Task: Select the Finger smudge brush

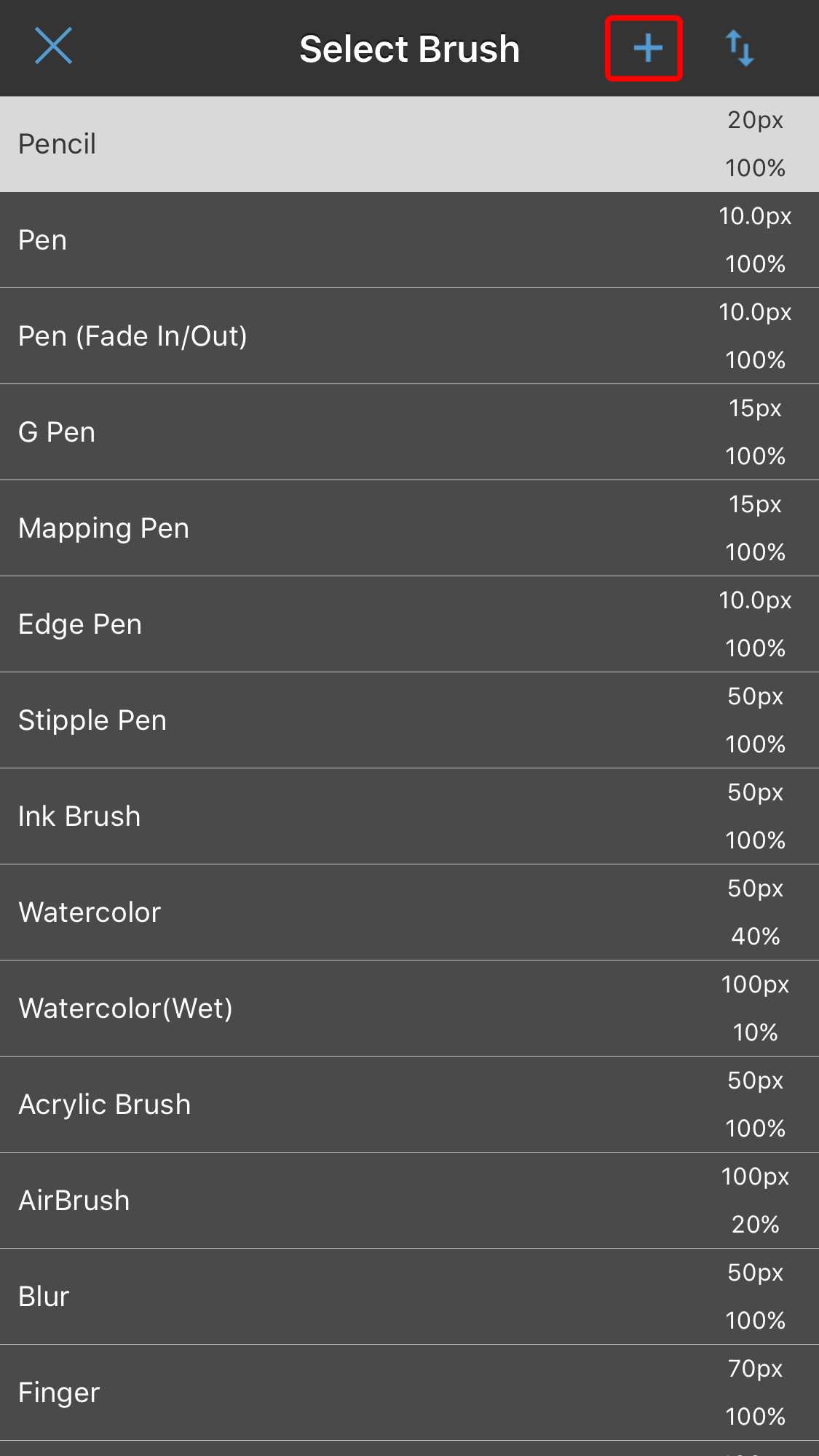Action: click(291, 1391)
